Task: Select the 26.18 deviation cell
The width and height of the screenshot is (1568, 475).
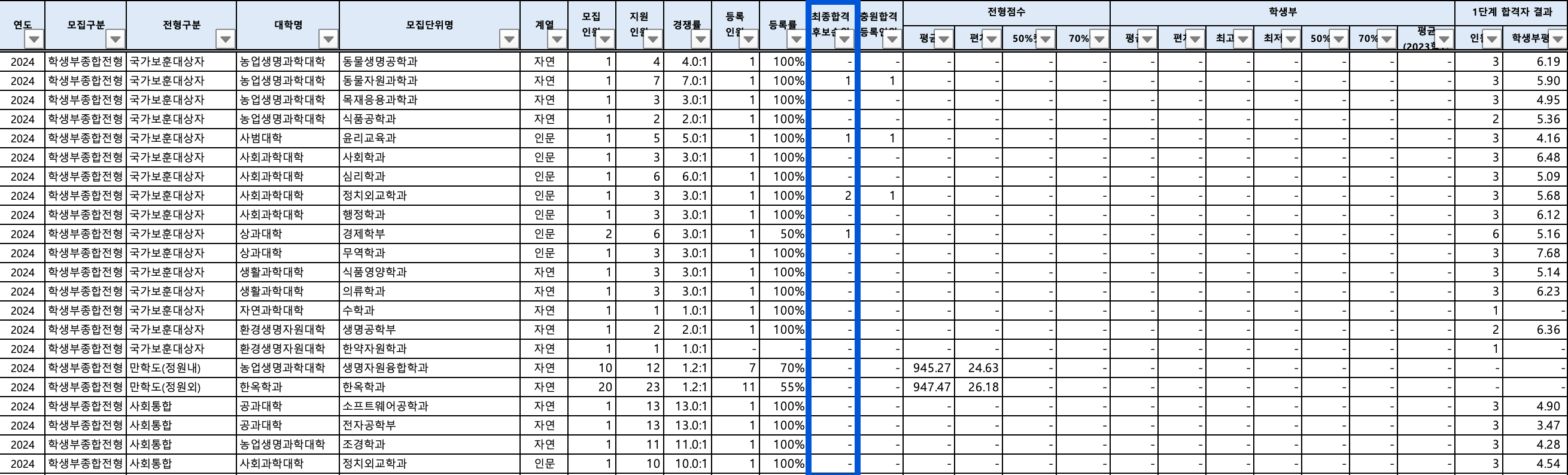Action: (x=978, y=388)
